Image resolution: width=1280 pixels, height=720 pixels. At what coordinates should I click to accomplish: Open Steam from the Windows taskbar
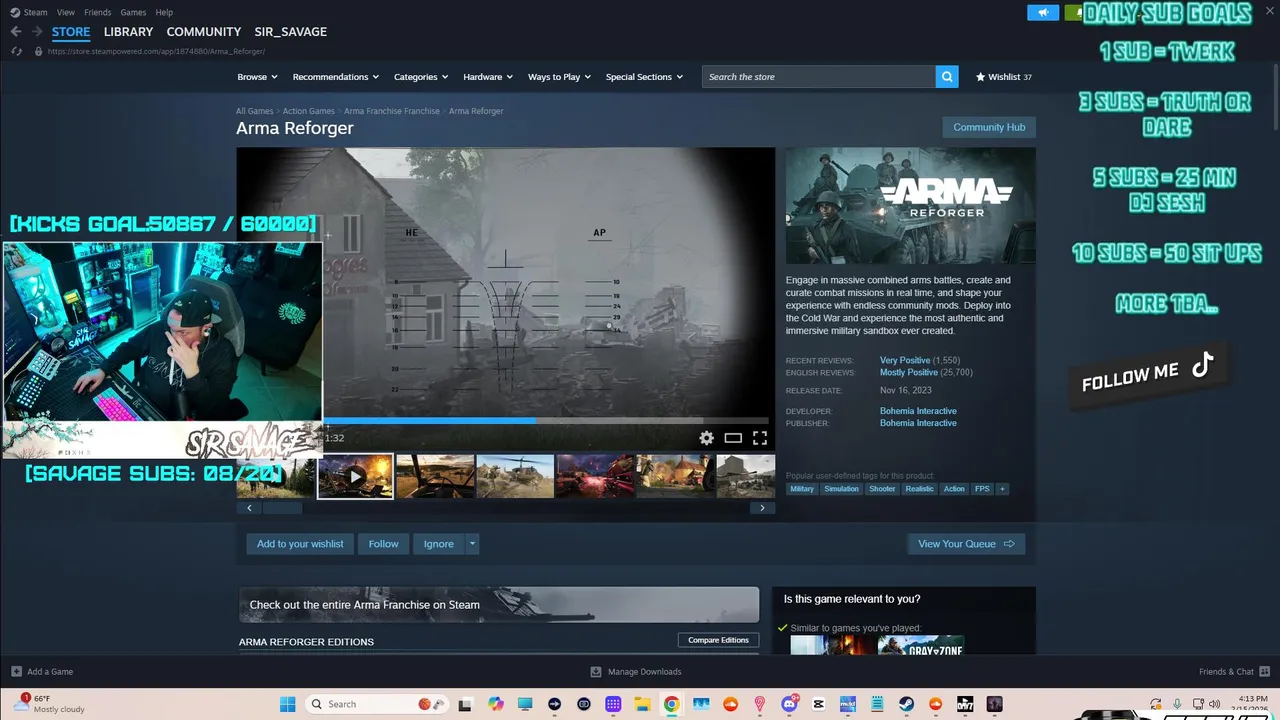pyautogui.click(x=906, y=704)
